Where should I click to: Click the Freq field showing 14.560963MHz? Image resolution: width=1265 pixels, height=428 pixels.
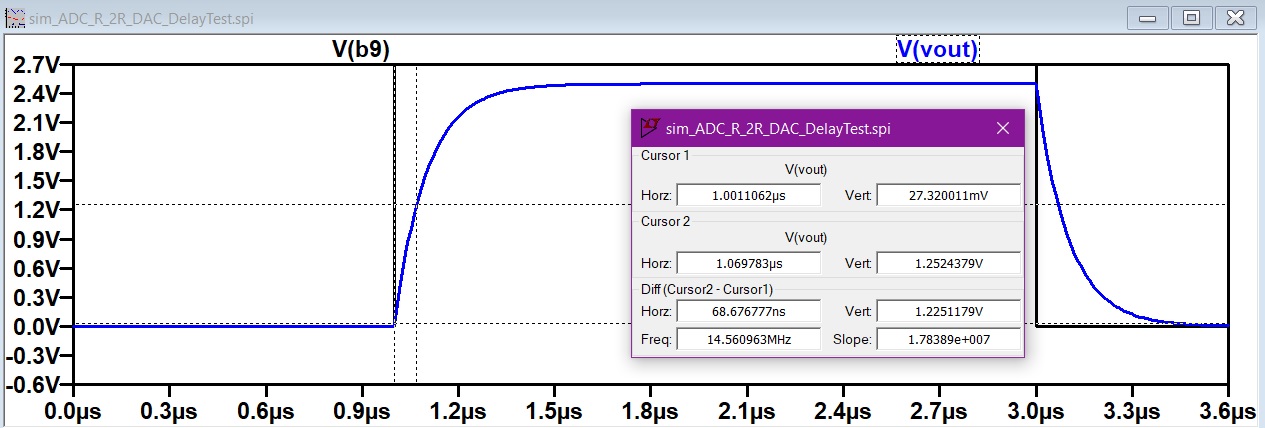(748, 339)
